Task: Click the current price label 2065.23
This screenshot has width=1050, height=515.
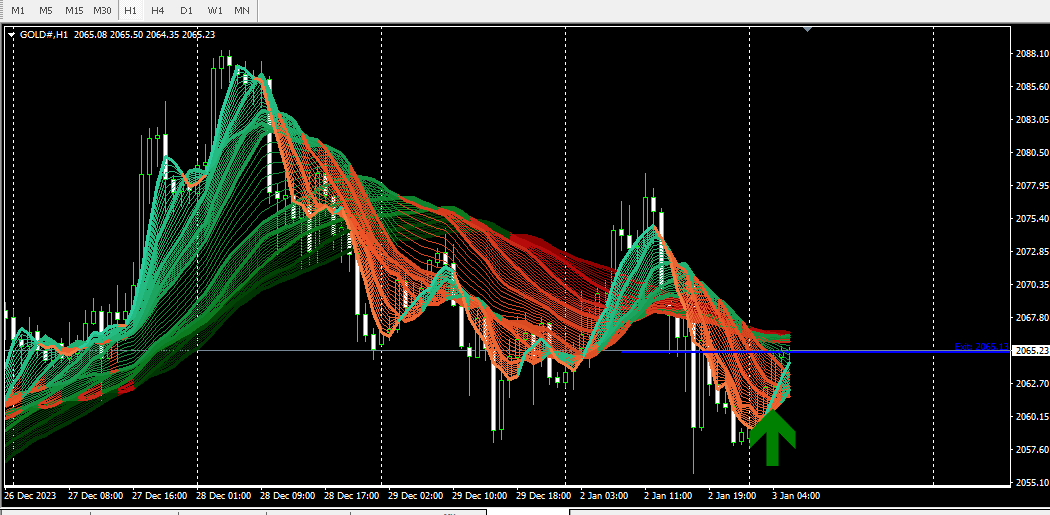Action: 1031,351
